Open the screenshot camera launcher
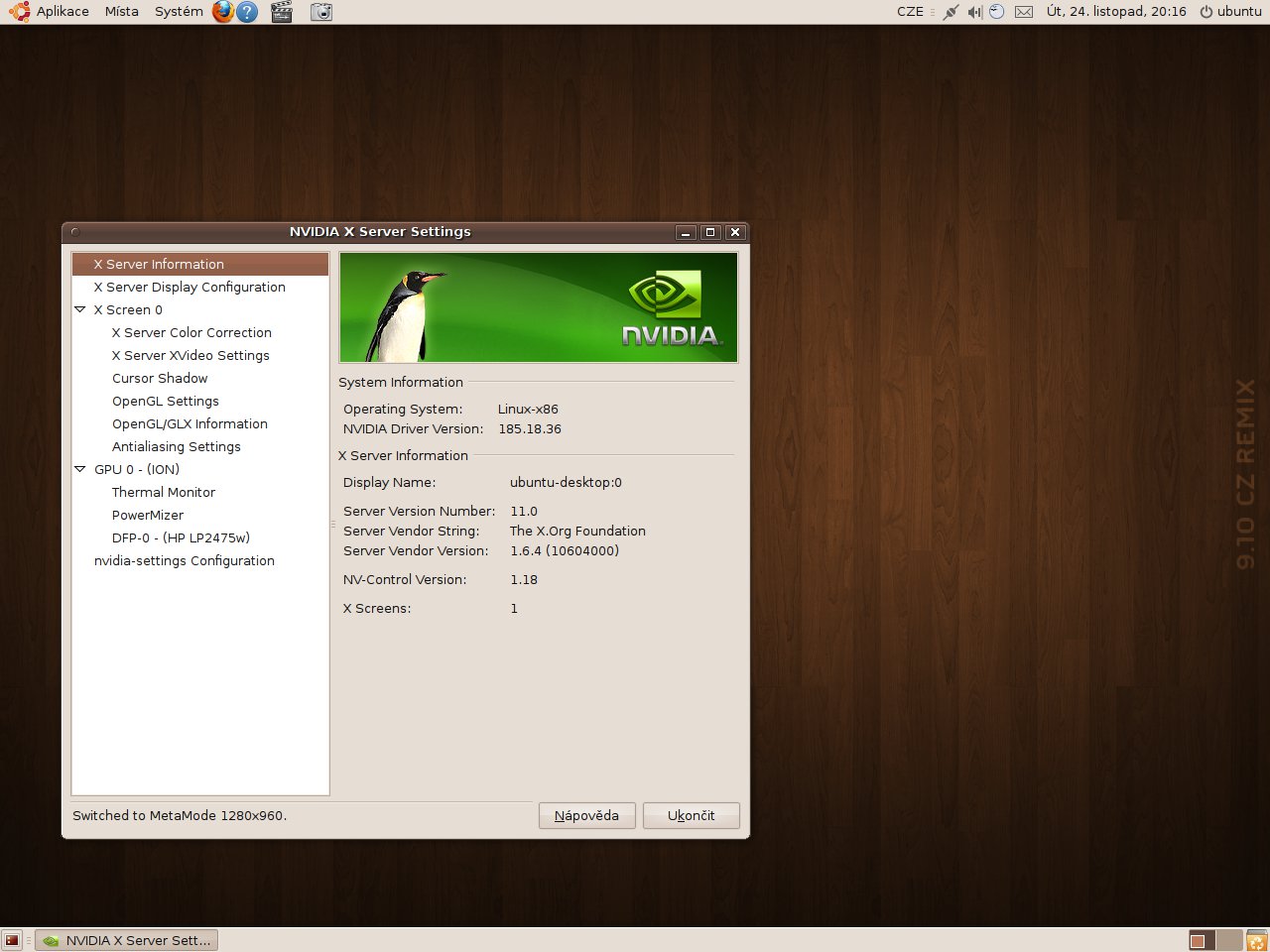This screenshot has width=1270, height=952. tap(321, 12)
